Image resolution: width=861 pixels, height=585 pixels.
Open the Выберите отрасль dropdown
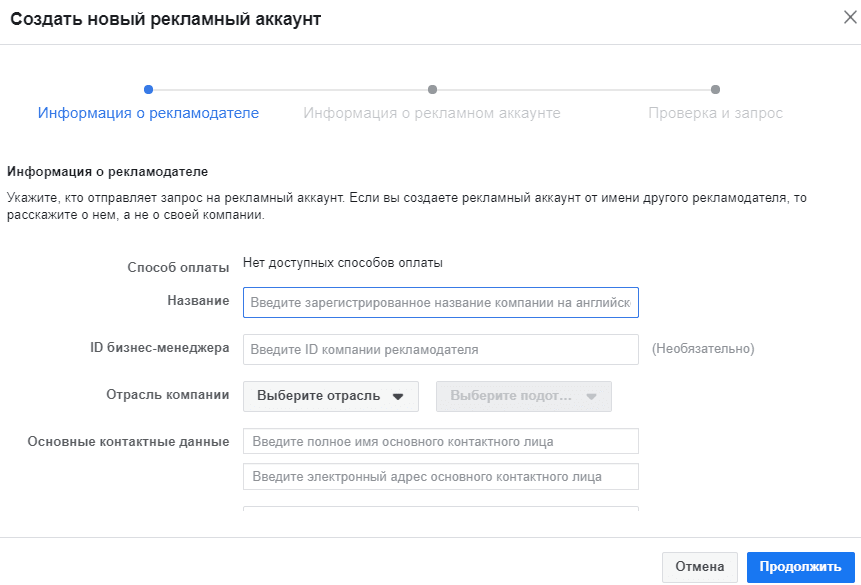(331, 396)
